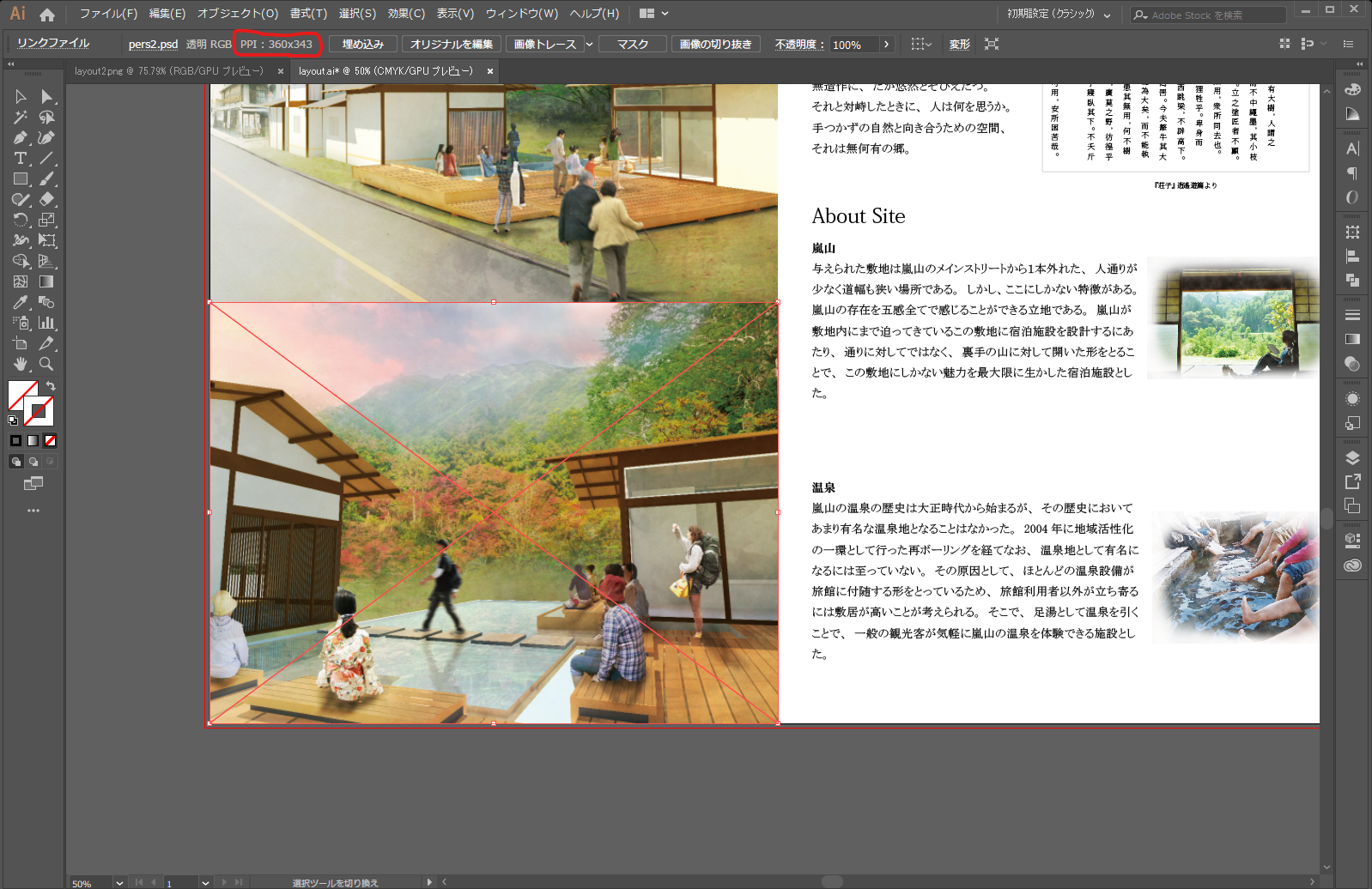
Task: Select the Zoom tool in toolbar
Action: [46, 365]
